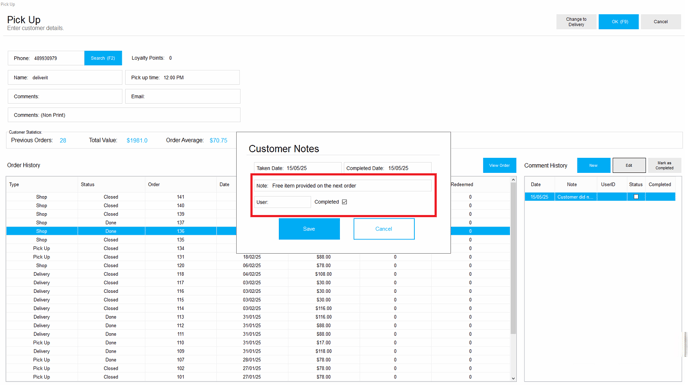
Task: Select order 139 row
Action: 258,214
